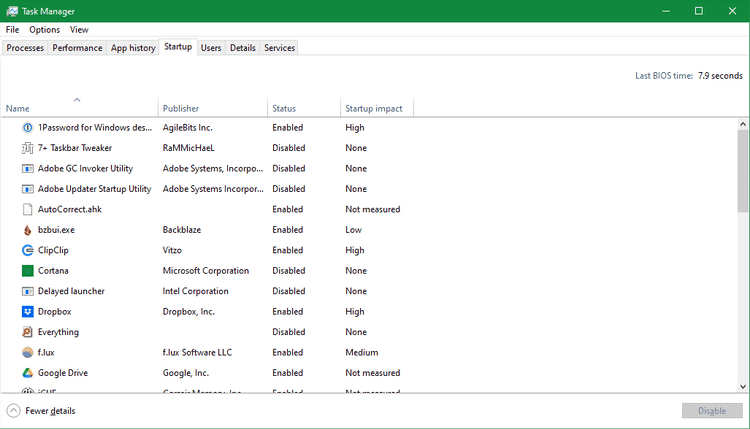Select the 7+ Taskbar Tweaker name

coord(75,148)
